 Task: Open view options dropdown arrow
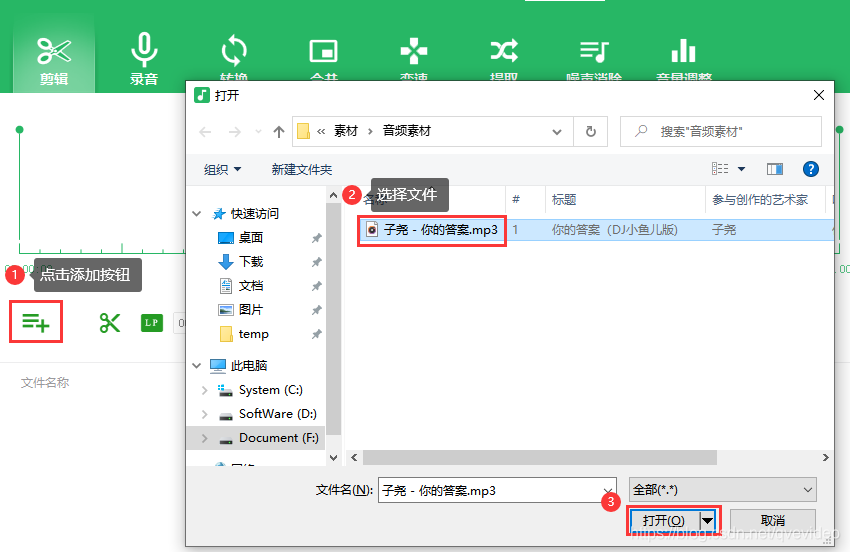pyautogui.click(x=742, y=169)
